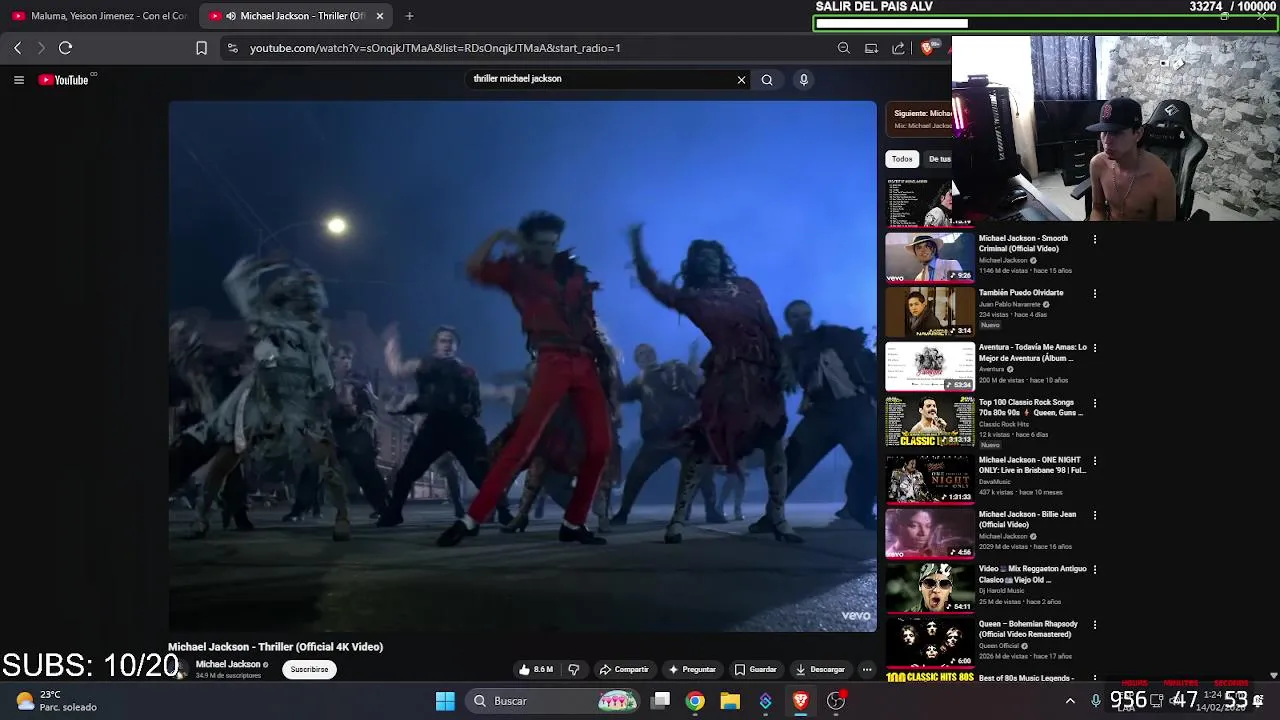Viewport: 1280px width, 720px height.
Task: Like the video with 8.6 M
Action: click(536, 670)
